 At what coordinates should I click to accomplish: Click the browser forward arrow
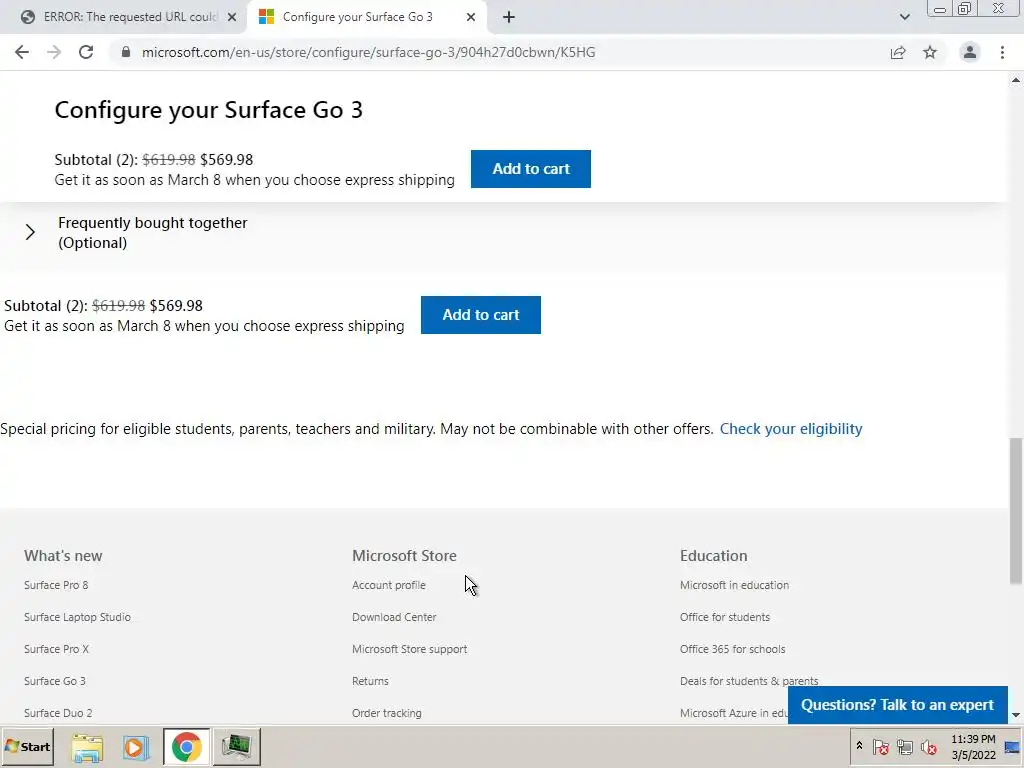[x=54, y=52]
